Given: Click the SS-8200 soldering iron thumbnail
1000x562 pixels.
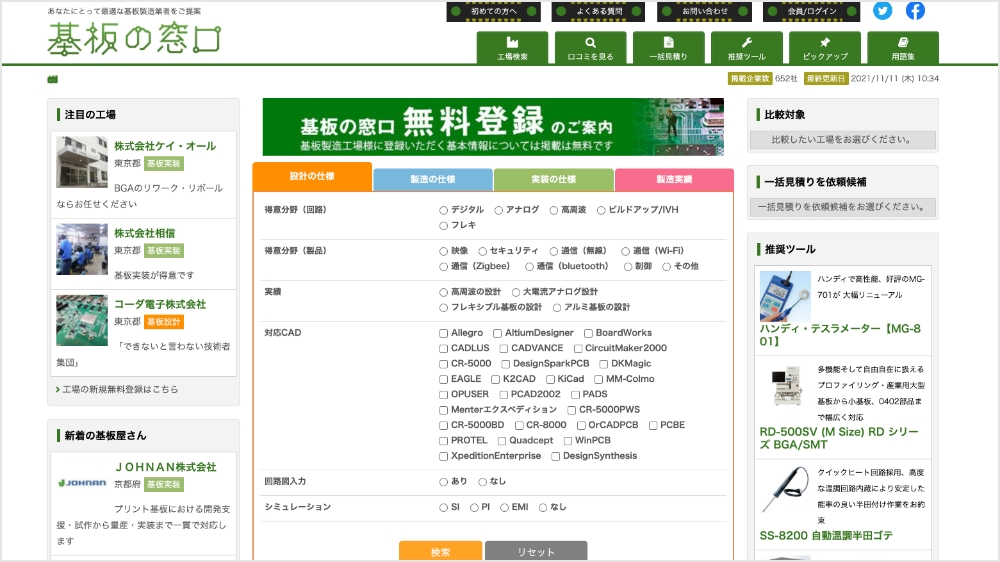Looking at the screenshot, I should [x=786, y=490].
